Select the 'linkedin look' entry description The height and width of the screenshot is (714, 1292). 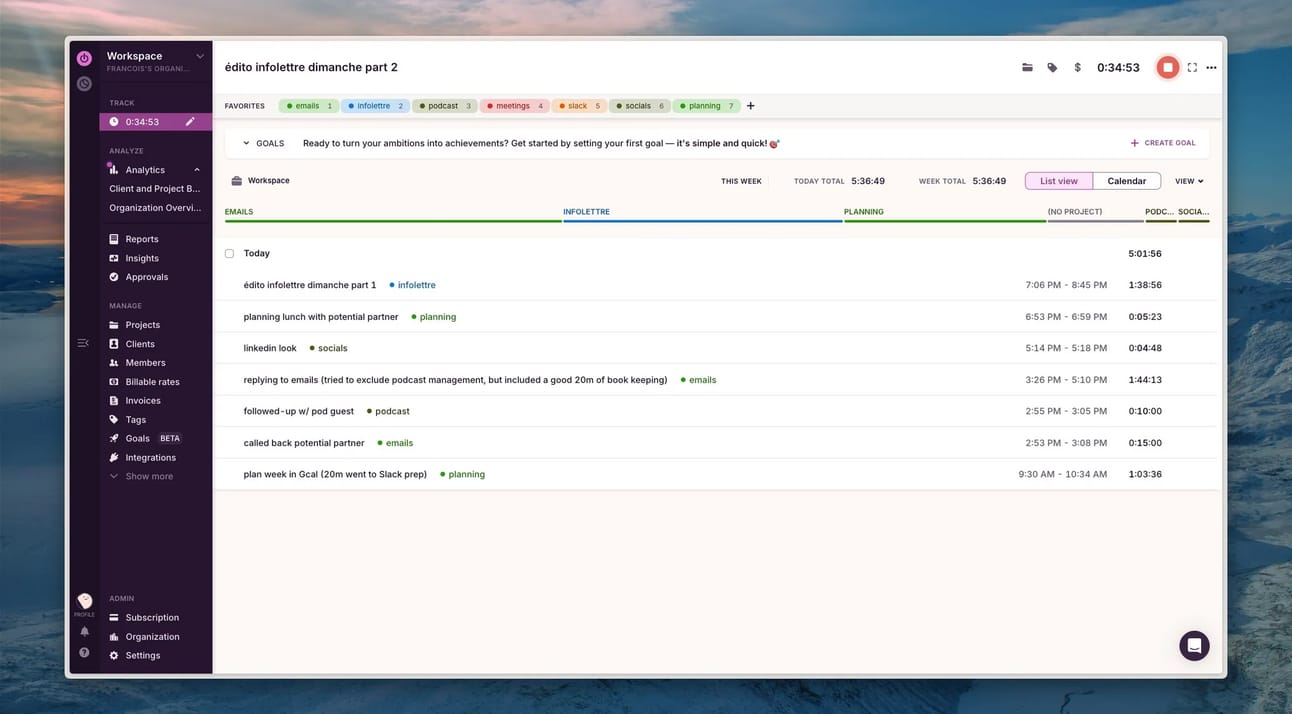point(270,348)
